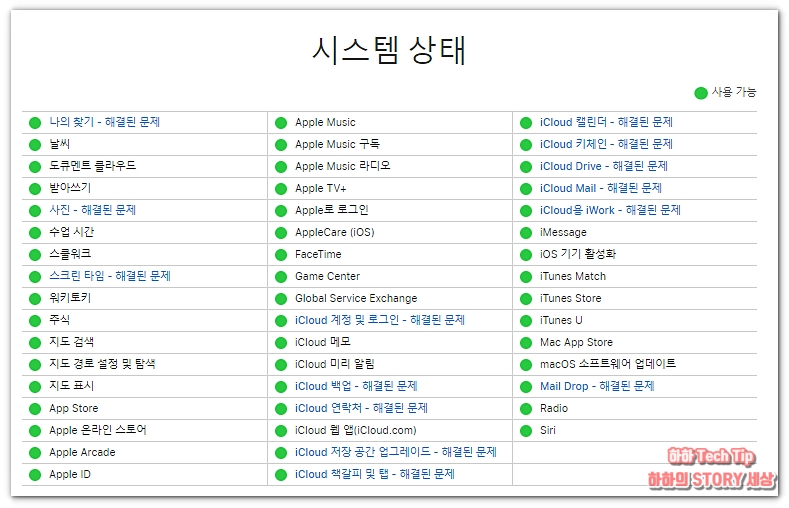Open Mail Drop - 해결된 문제 link
The width and height of the screenshot is (789, 508).
tap(597, 386)
